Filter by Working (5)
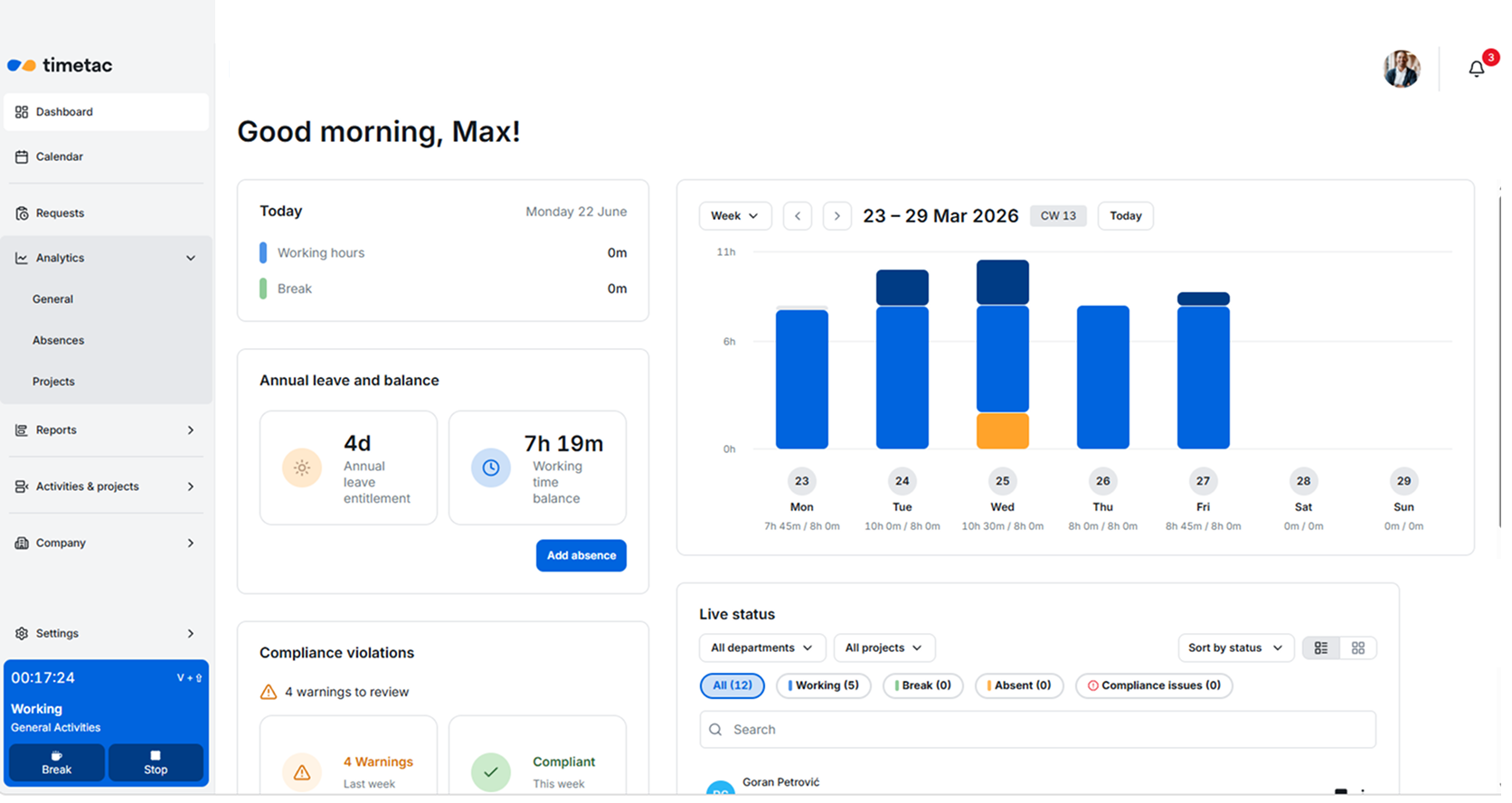This screenshot has width=1512, height=803. point(824,686)
